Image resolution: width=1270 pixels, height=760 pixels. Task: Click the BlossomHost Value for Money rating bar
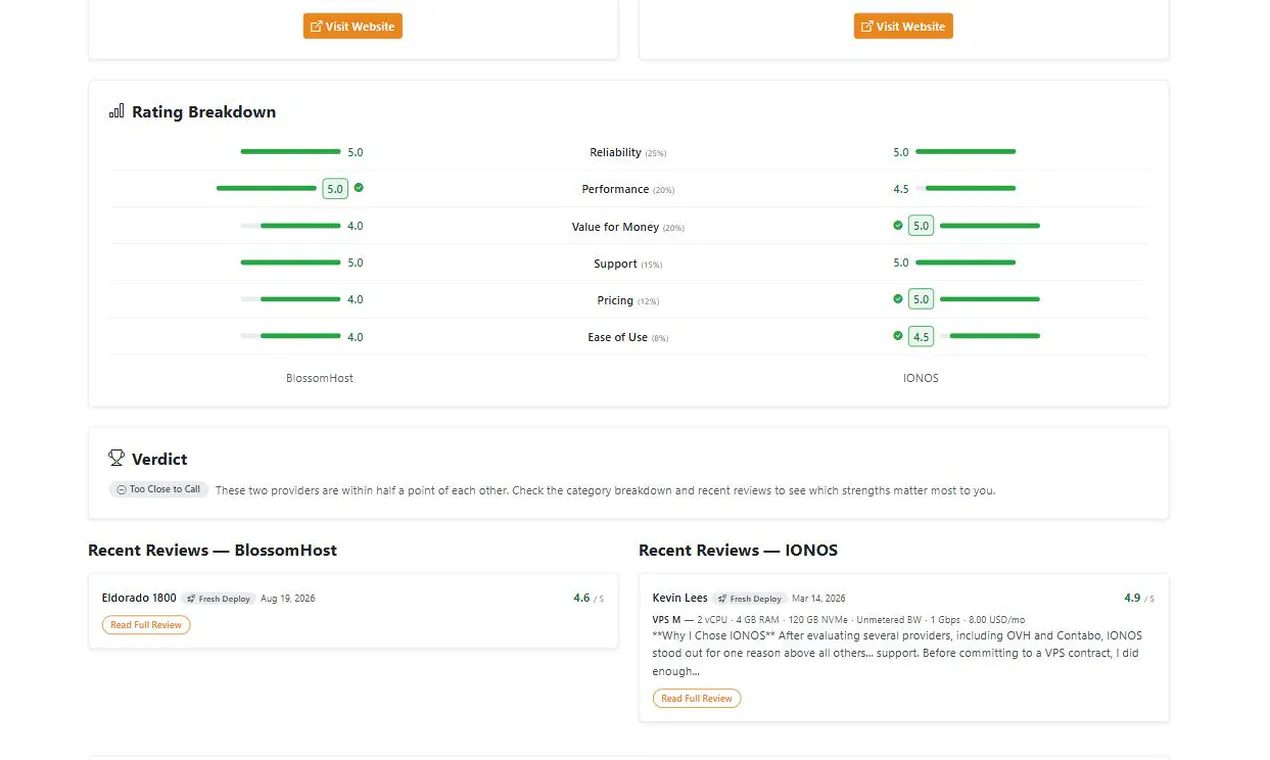[290, 226]
